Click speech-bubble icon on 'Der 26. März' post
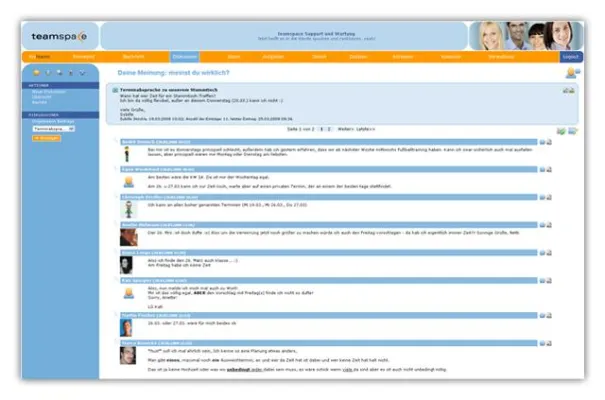Screen dimensions: 605x400 (x=542, y=225)
